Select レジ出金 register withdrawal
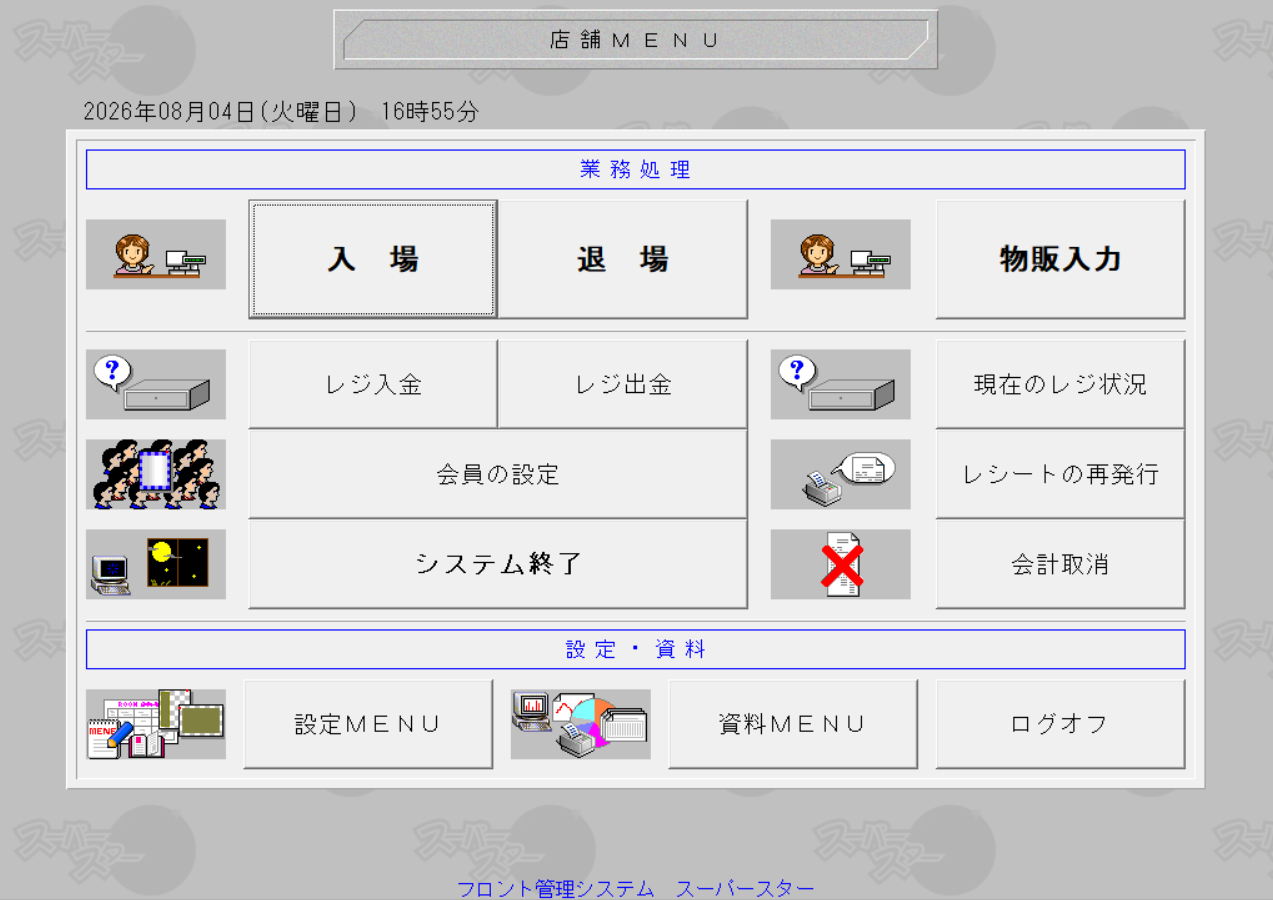The height and width of the screenshot is (900, 1273). (x=623, y=384)
